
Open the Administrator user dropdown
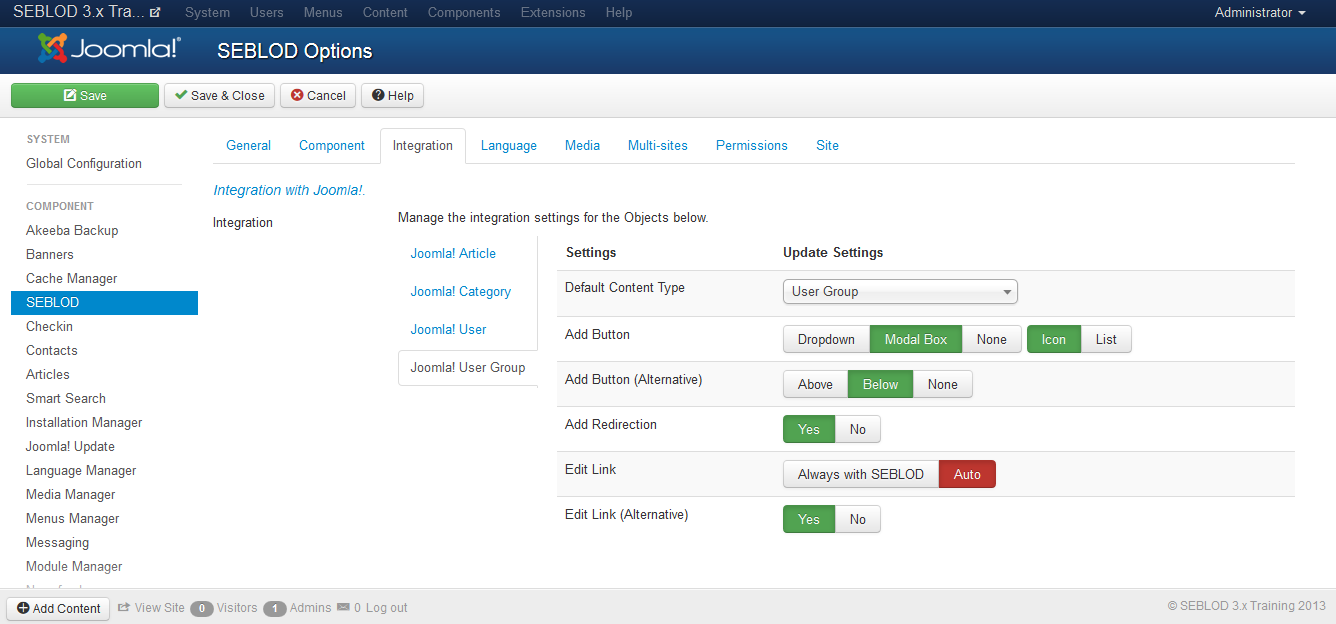pyautogui.click(x=1260, y=13)
